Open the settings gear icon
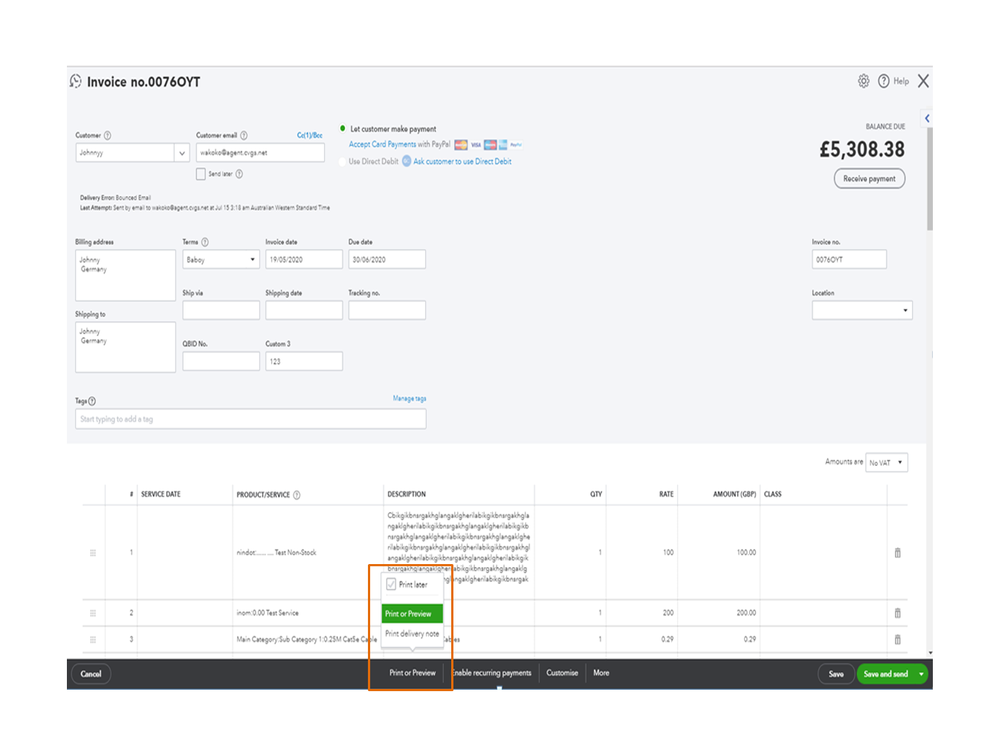 (x=863, y=81)
